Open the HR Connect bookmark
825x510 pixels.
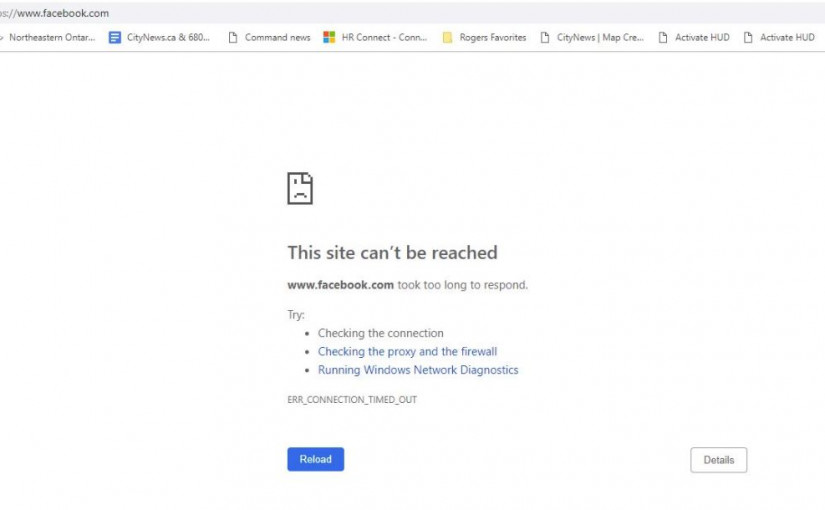[x=376, y=38]
